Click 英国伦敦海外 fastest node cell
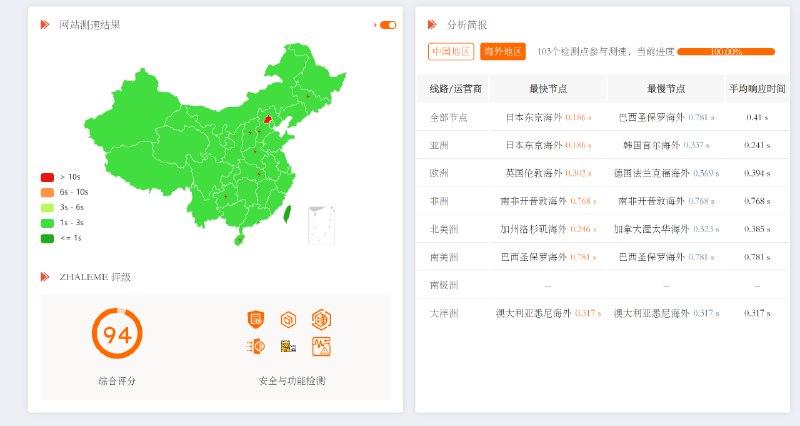This screenshot has width=800, height=426. 548,173
